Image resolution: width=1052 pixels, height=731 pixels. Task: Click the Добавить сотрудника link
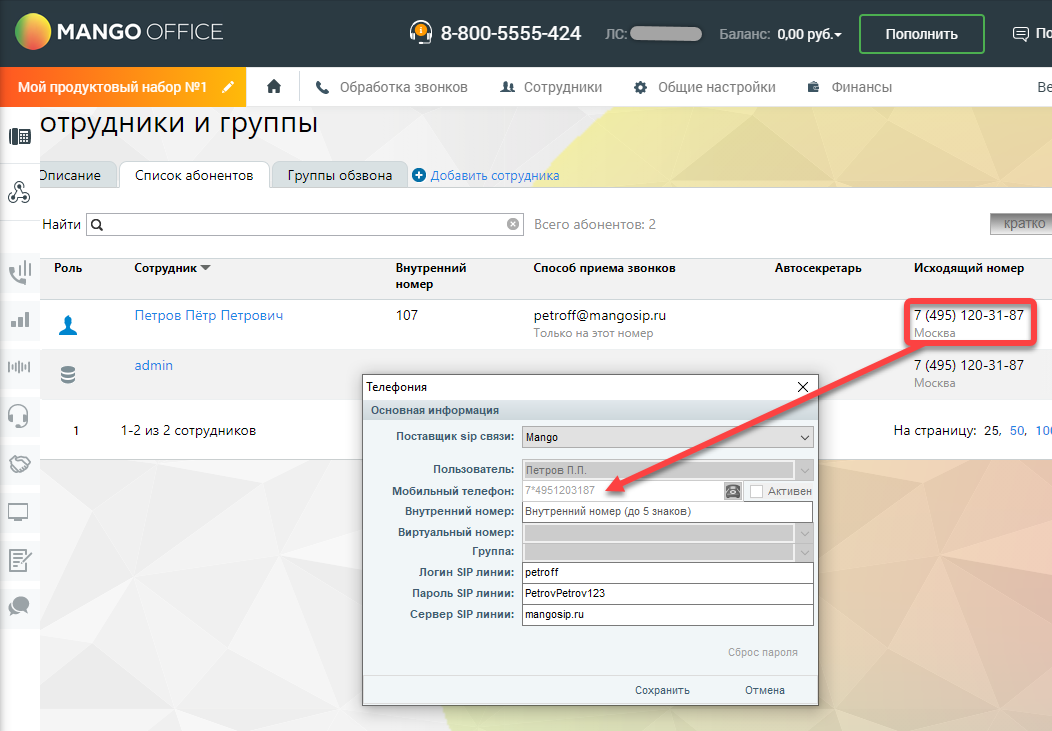tap(494, 176)
